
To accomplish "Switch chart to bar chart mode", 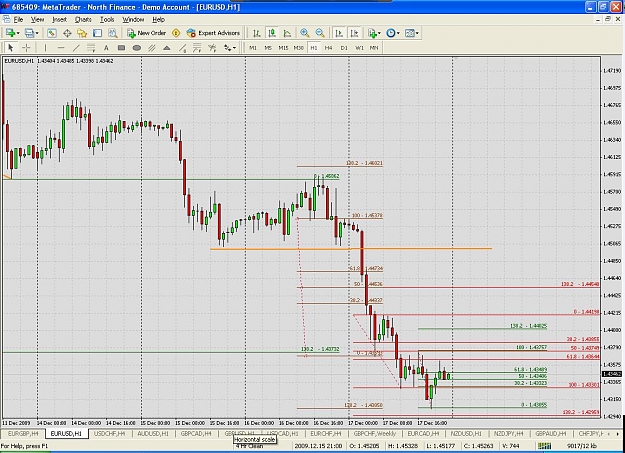I will (x=257, y=33).
